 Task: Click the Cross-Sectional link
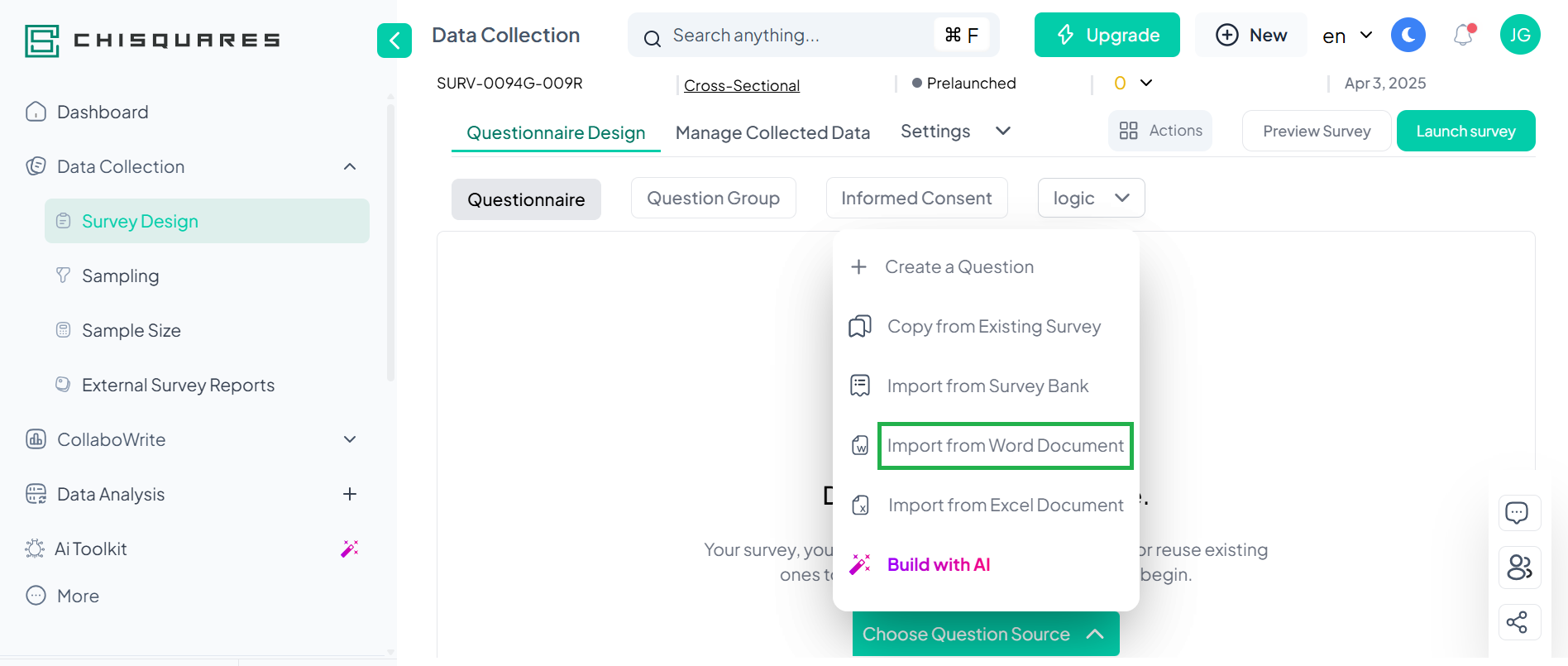(742, 85)
